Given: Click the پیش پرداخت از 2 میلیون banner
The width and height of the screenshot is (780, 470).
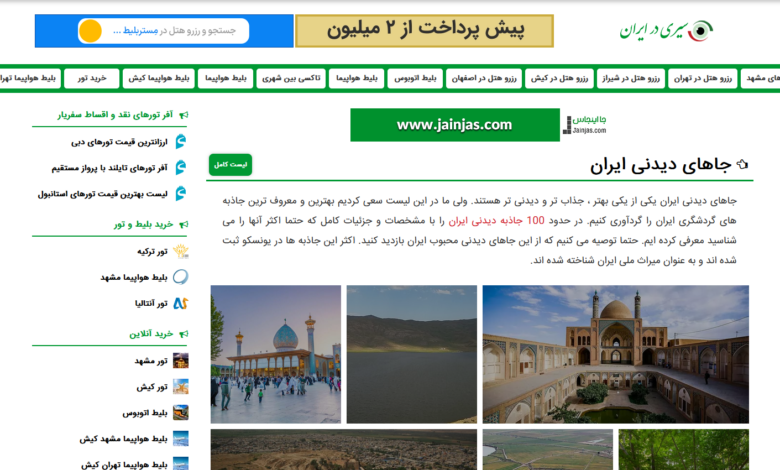Looking at the screenshot, I should (x=424, y=31).
